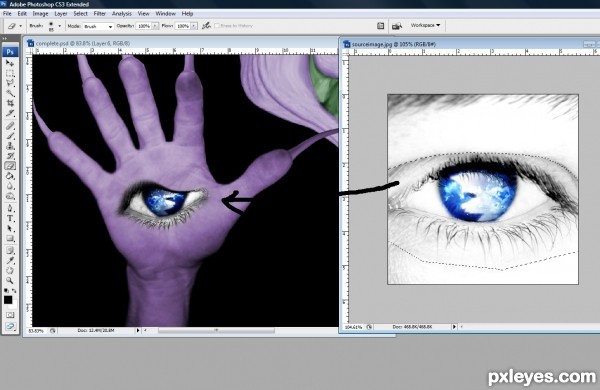Select the Pen tool
Image resolution: width=600 pixels, height=390 pixels.
pos(10,209)
